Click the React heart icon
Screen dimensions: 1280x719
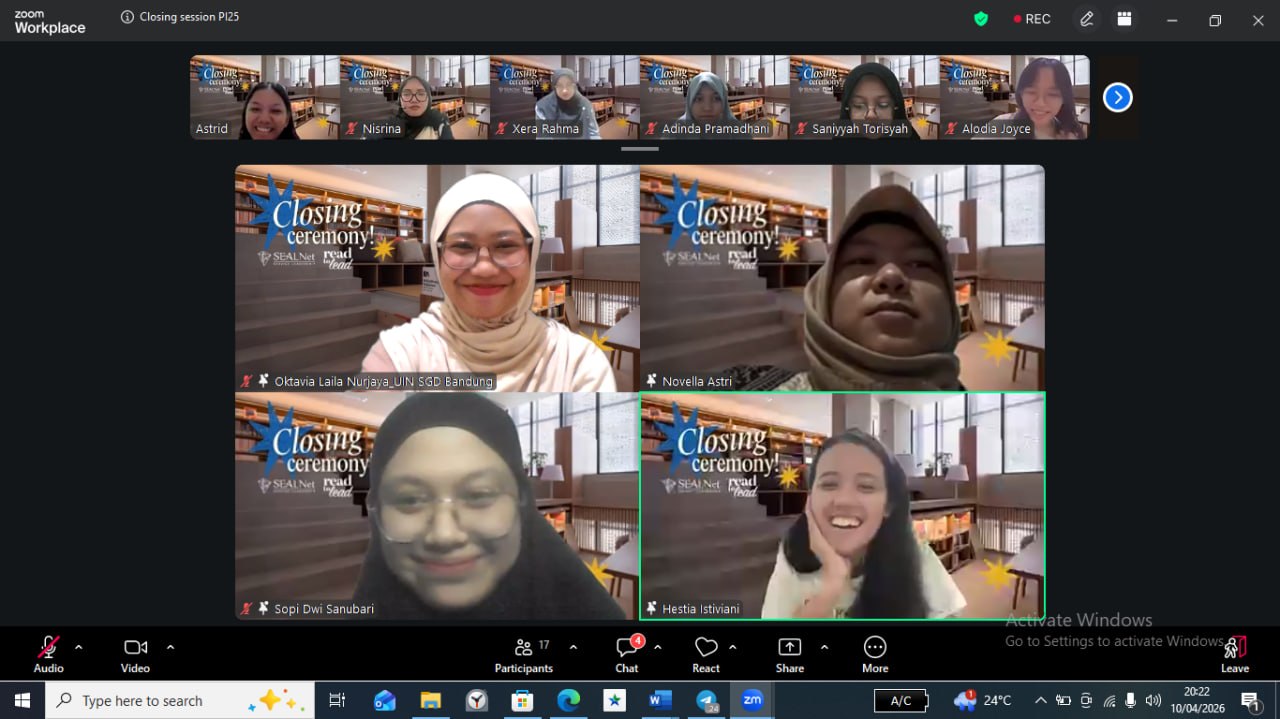coord(706,653)
